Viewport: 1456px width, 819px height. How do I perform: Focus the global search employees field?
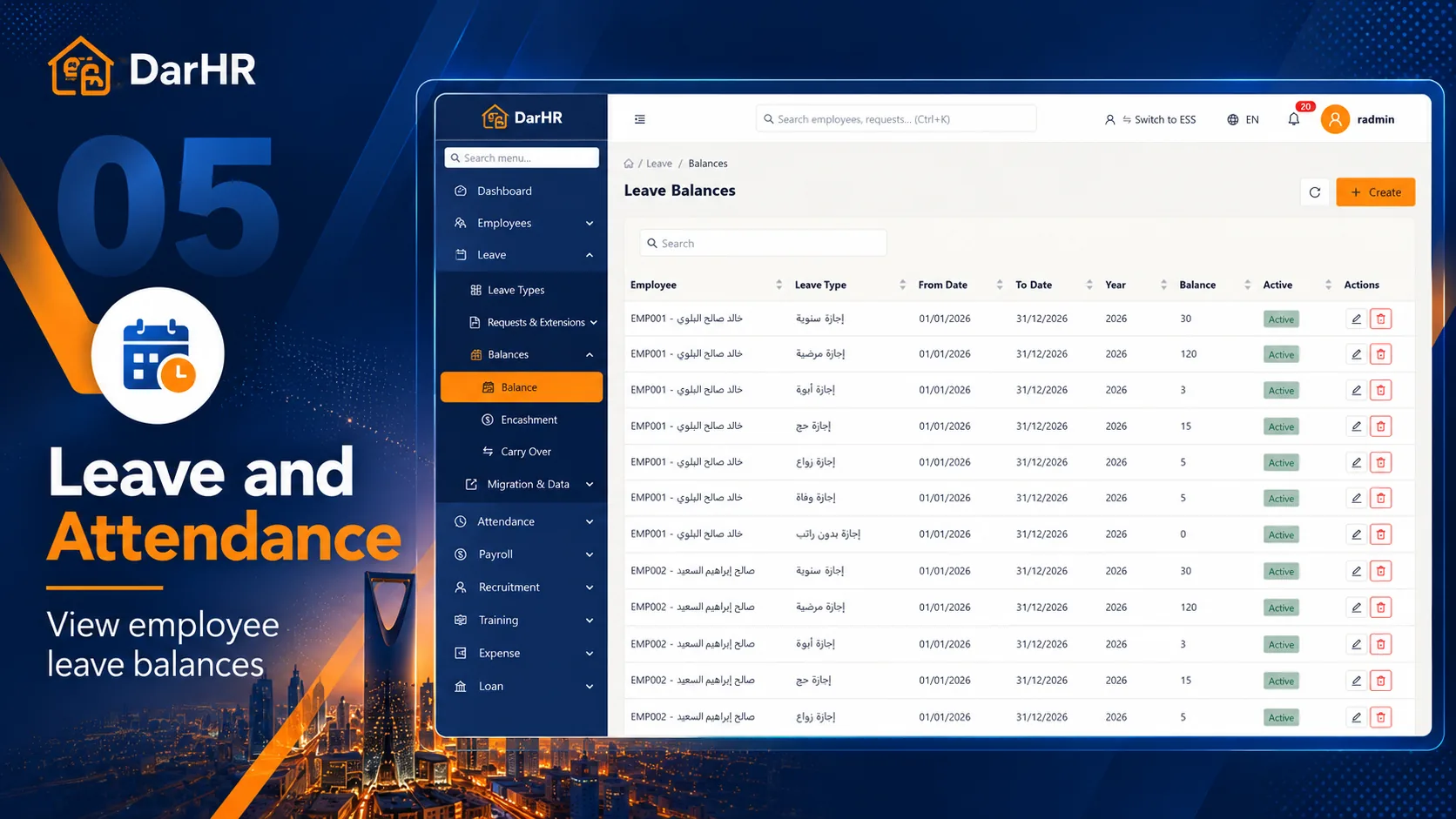(x=896, y=119)
